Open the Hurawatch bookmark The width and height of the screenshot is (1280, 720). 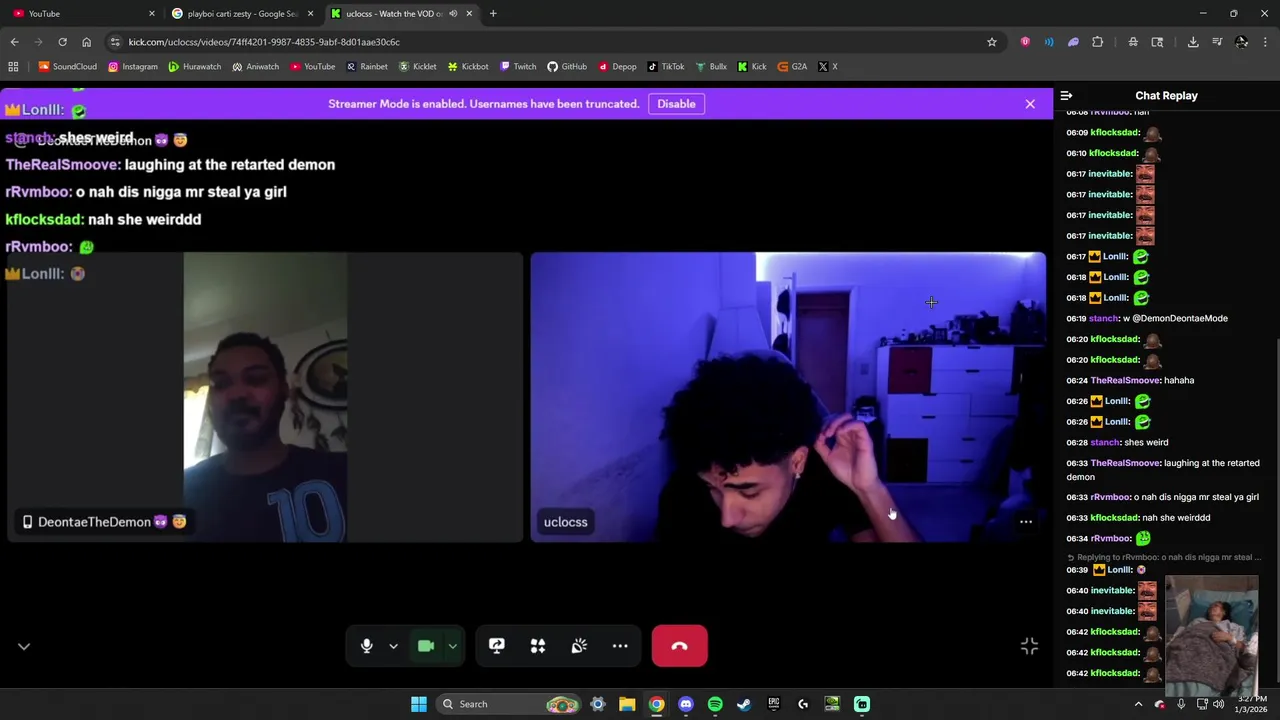pyautogui.click(x=195, y=67)
